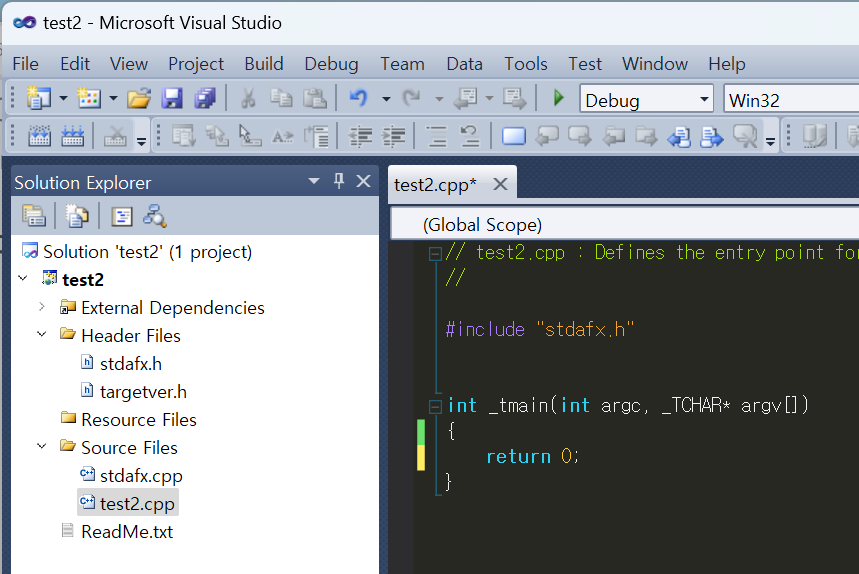Undo the last action with the blue arrow
Screen dimensions: 859x574
click(358, 99)
